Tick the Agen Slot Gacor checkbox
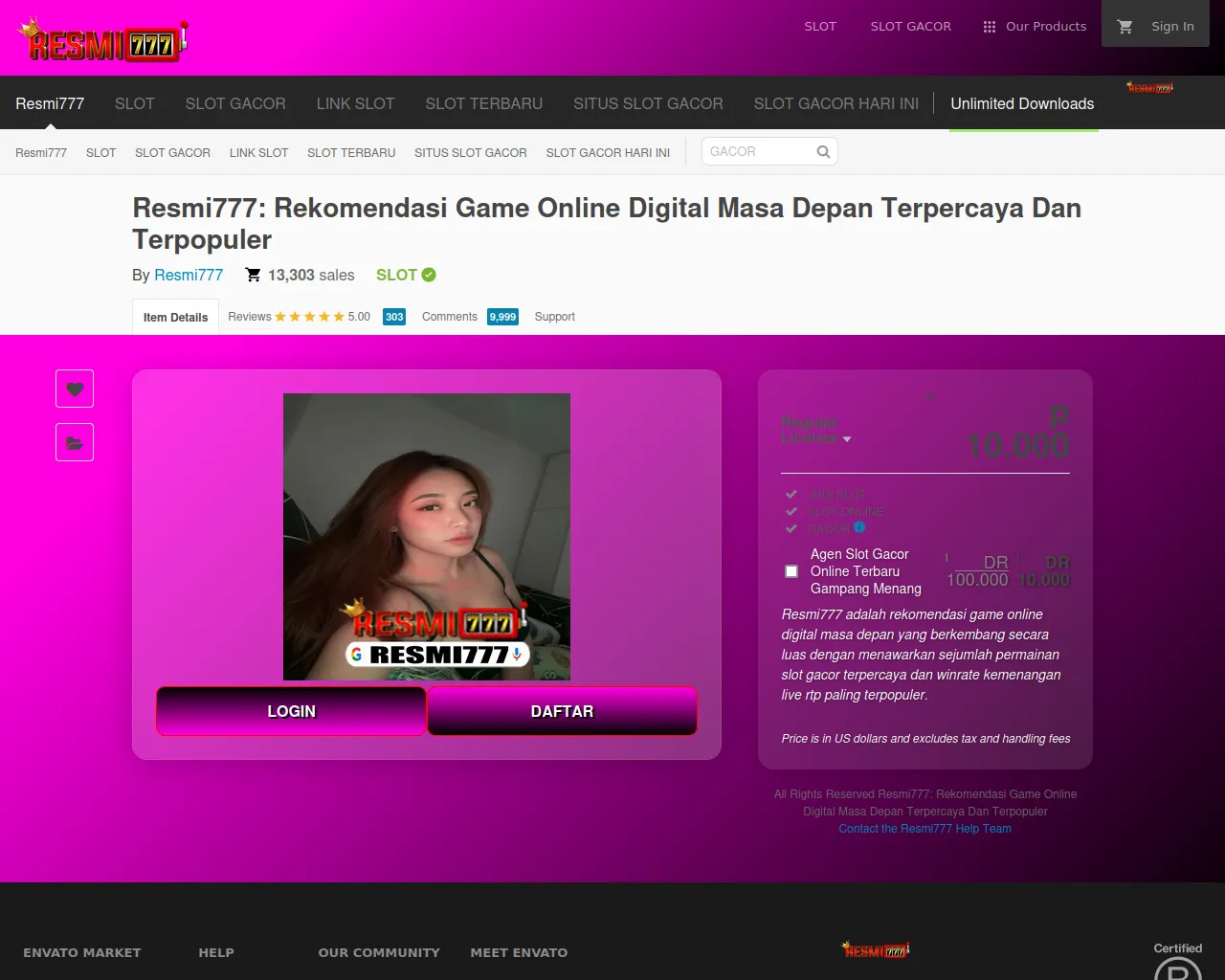Viewport: 1225px width, 980px height. (791, 571)
